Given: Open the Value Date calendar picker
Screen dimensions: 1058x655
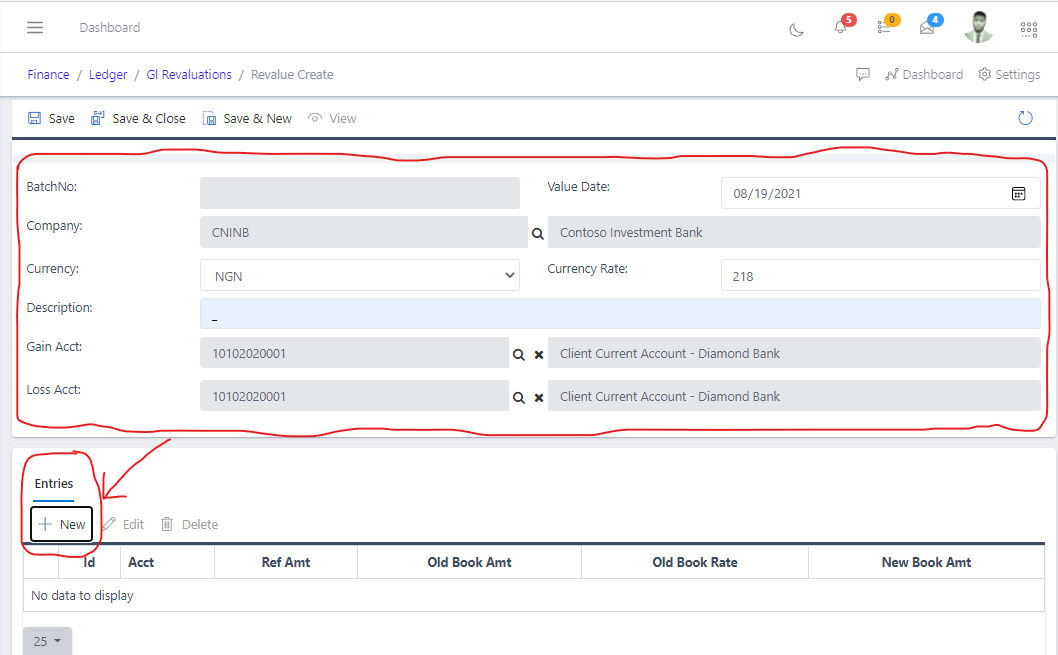Looking at the screenshot, I should 1019,192.
